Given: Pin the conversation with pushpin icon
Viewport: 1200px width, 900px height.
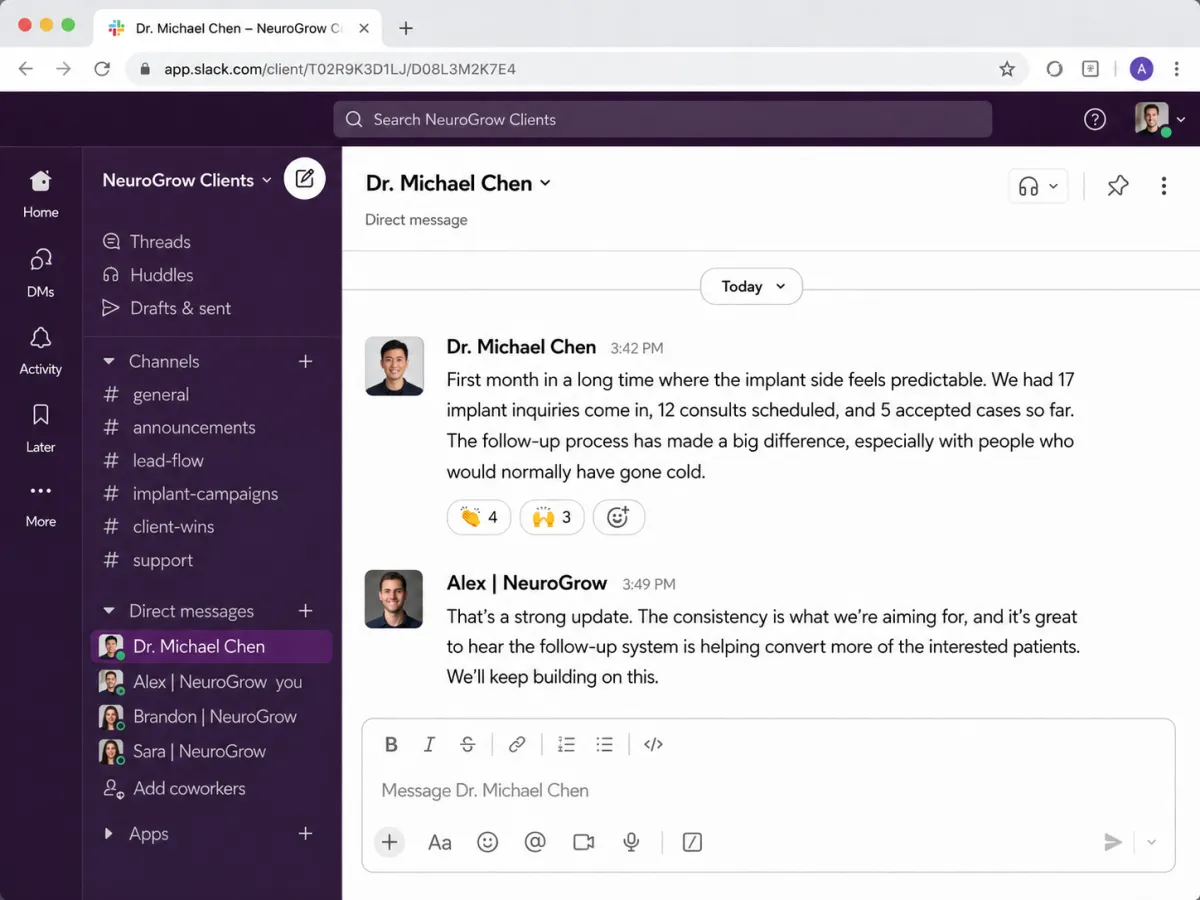Looking at the screenshot, I should pyautogui.click(x=1118, y=186).
